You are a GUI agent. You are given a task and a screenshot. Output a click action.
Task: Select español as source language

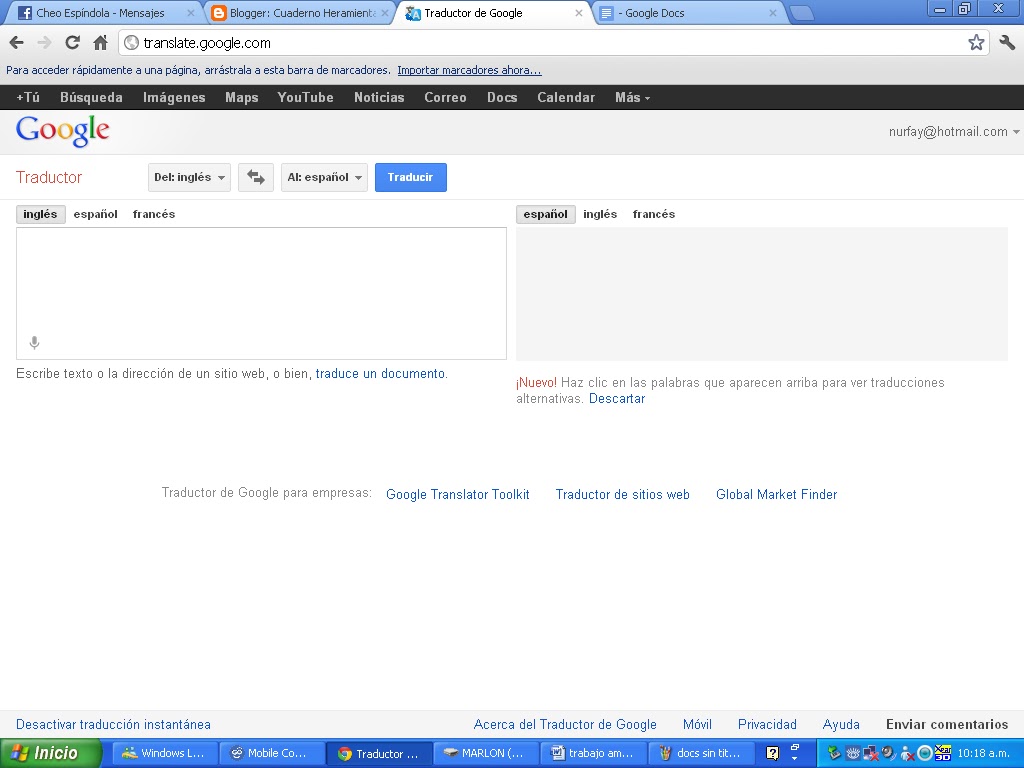[95, 214]
